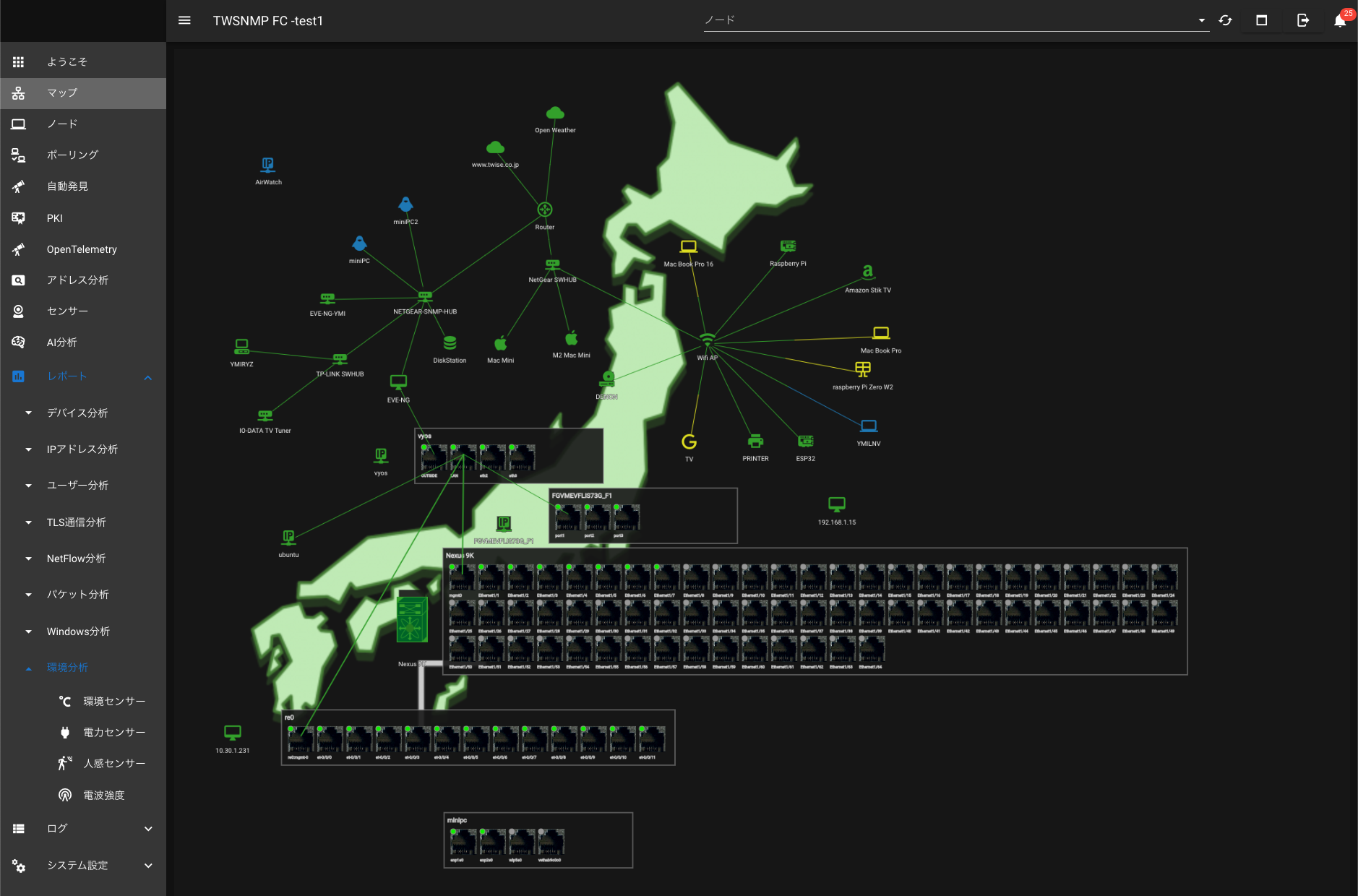Click the notification bell icon
The image size is (1358, 896).
tap(1339, 20)
